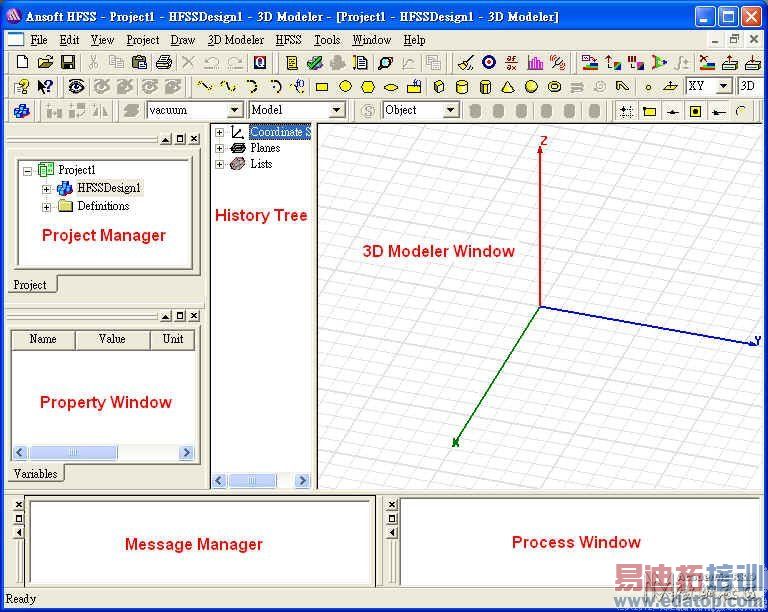Toggle snap to arc center mode
The image size is (768, 612).
point(742,112)
